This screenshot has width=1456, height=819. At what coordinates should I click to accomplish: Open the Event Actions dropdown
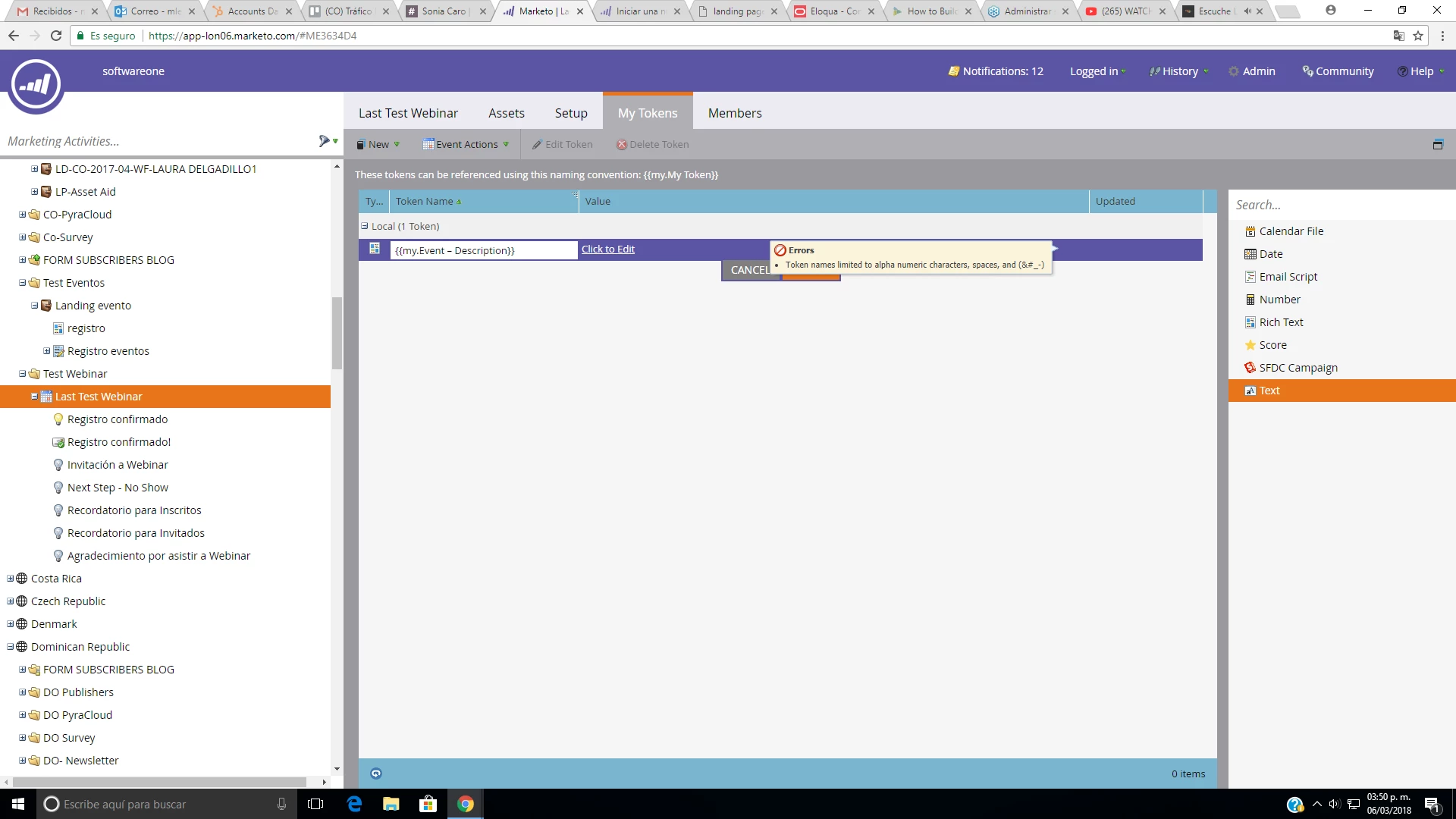click(466, 144)
